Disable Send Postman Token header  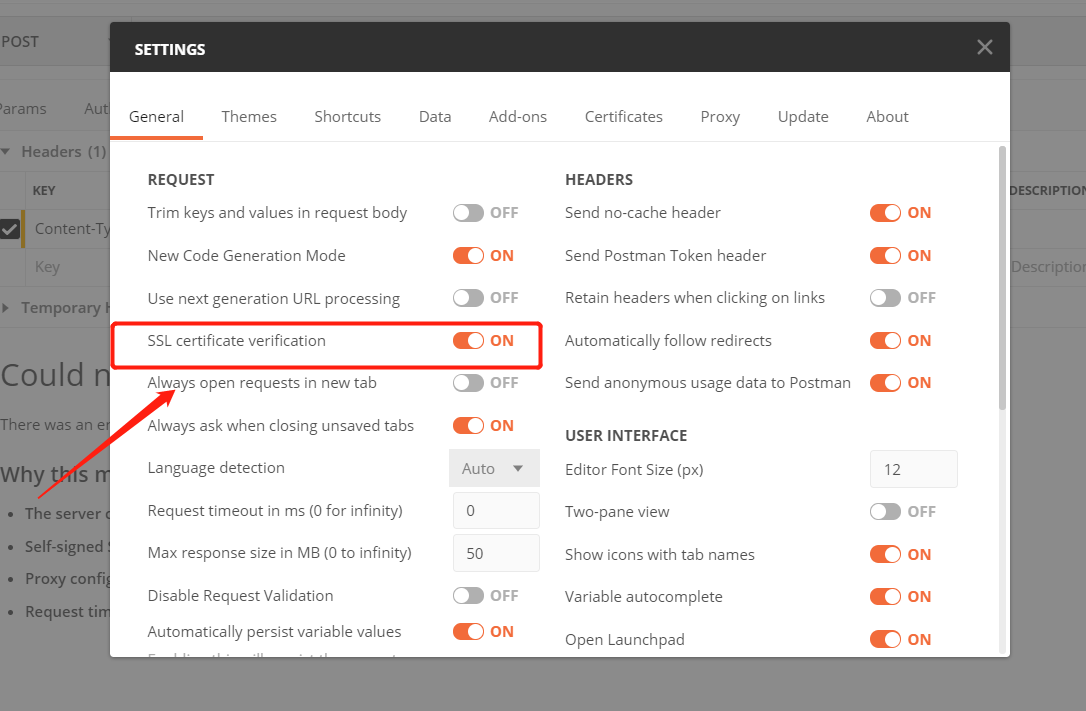(x=886, y=255)
